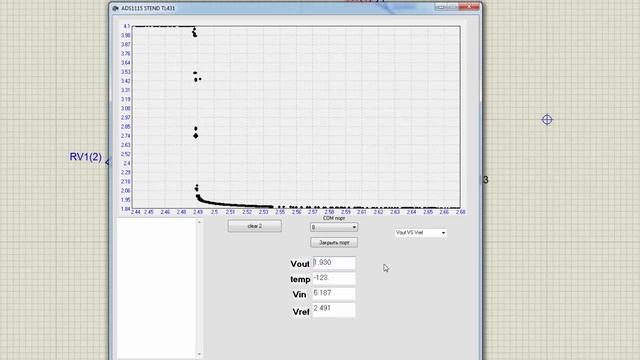Click the origin crosshair marker in schematic
640x360 pixels.
[x=547, y=120]
